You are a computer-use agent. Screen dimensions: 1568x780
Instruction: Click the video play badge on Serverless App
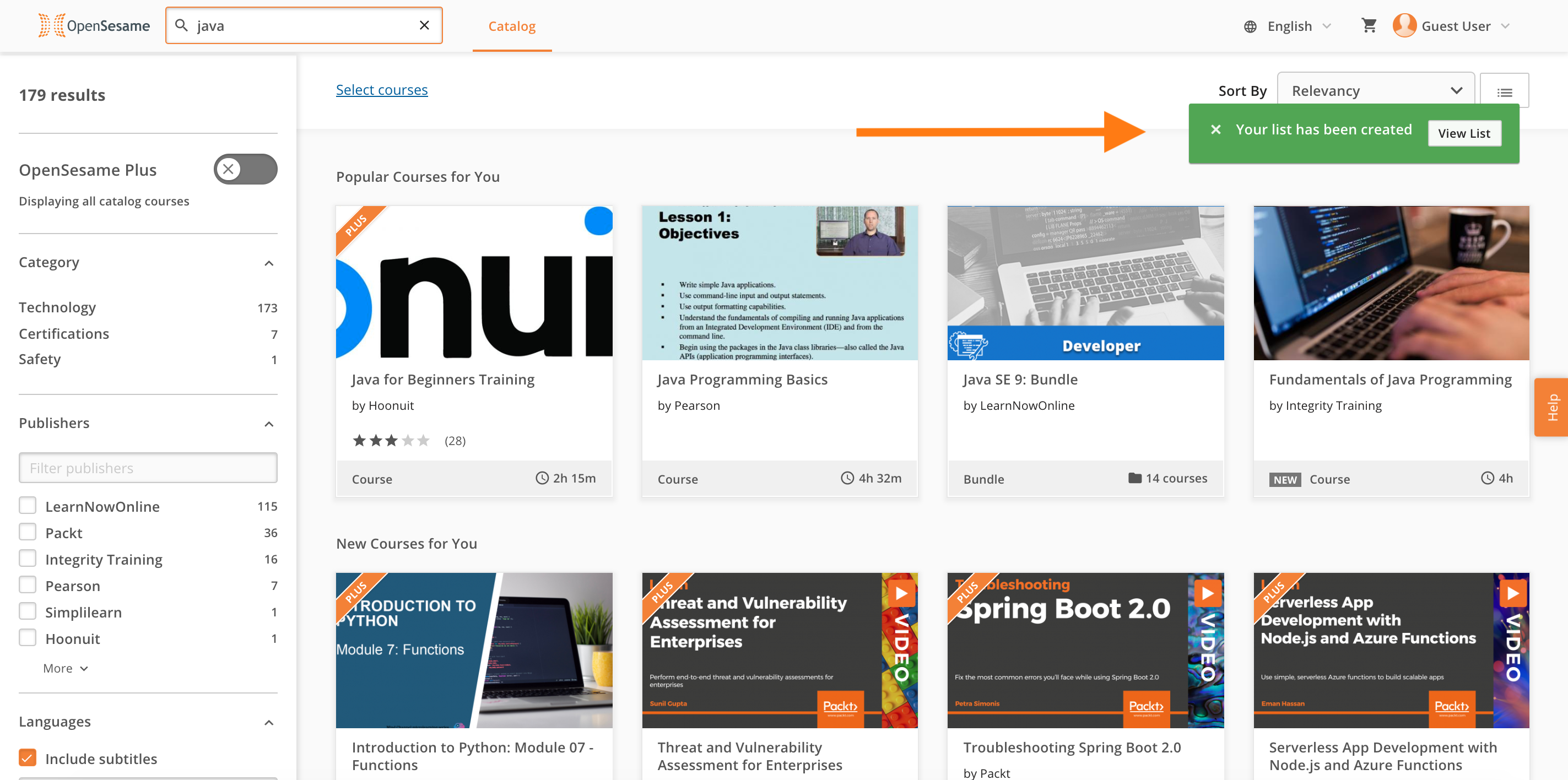(1513, 593)
